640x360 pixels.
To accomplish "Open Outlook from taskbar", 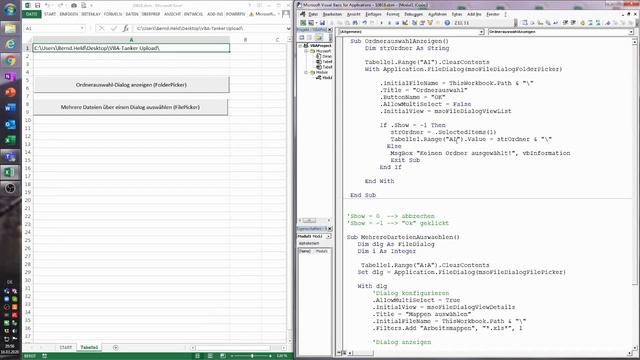I will (x=10, y=124).
